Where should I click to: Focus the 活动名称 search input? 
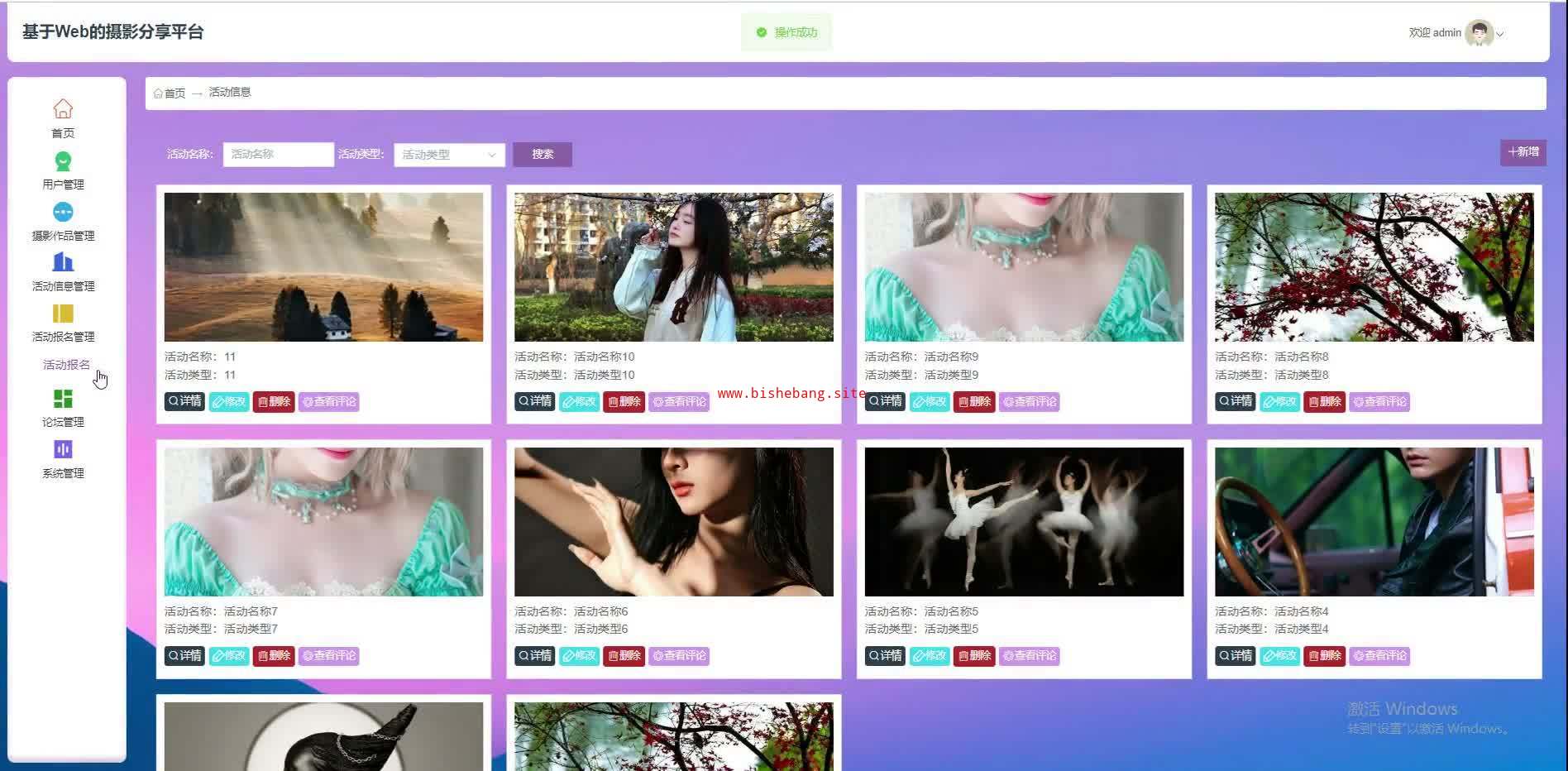(279, 155)
